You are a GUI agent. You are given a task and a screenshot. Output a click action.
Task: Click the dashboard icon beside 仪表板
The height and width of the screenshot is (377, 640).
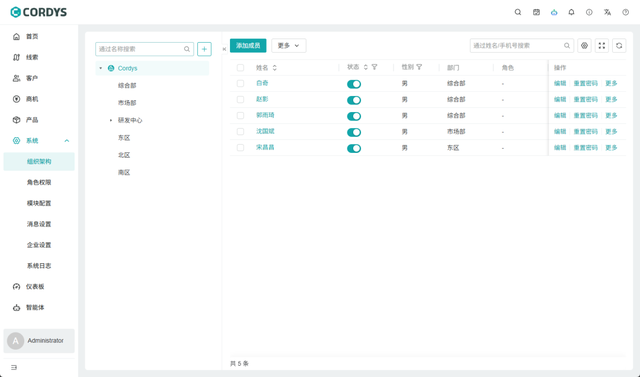click(x=16, y=287)
